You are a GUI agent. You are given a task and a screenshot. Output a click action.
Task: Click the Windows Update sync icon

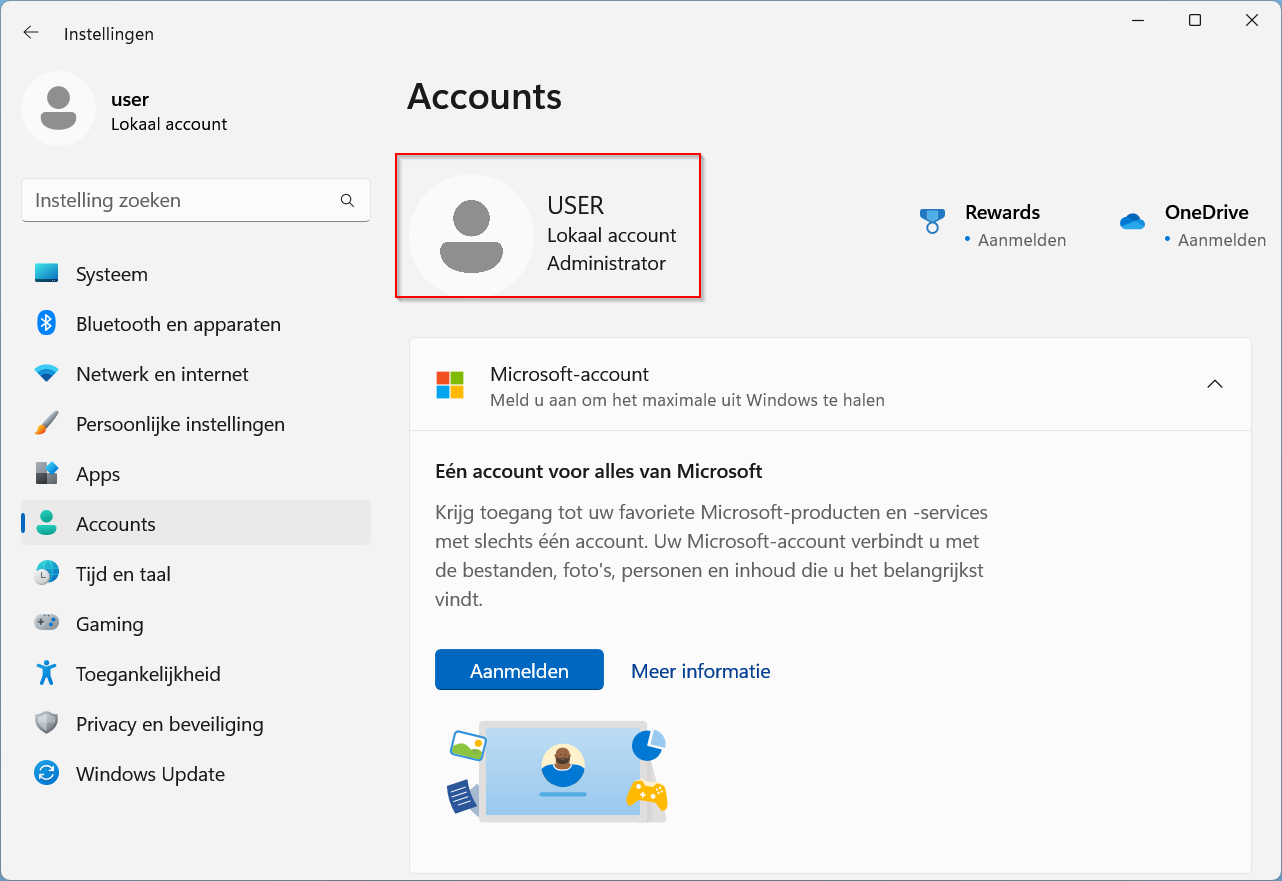pyautogui.click(x=47, y=773)
